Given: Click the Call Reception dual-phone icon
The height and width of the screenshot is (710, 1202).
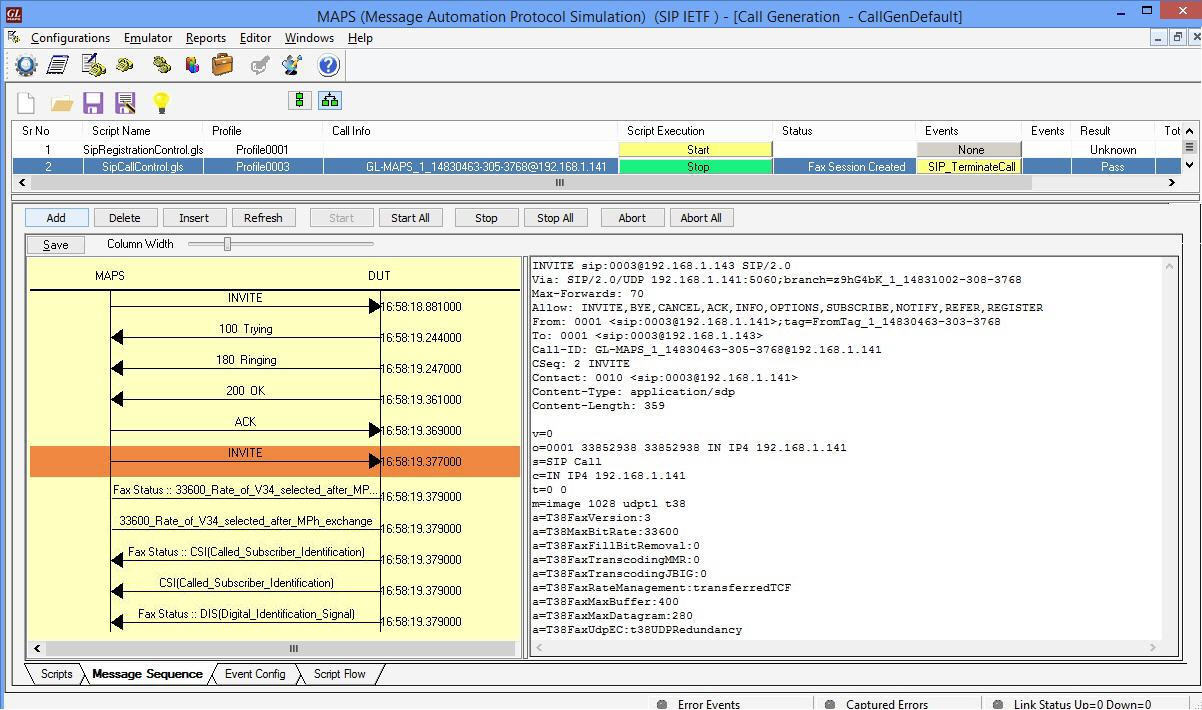Looking at the screenshot, I should click(160, 65).
